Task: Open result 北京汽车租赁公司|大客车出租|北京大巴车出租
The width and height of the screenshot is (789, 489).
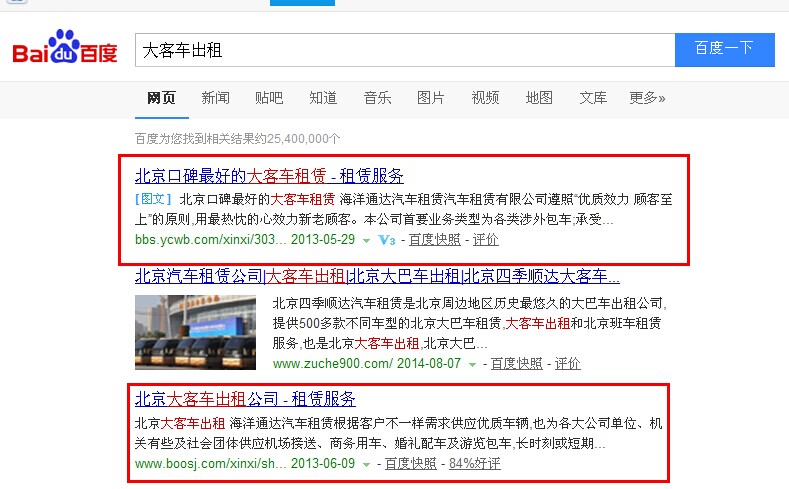Action: pos(377,276)
